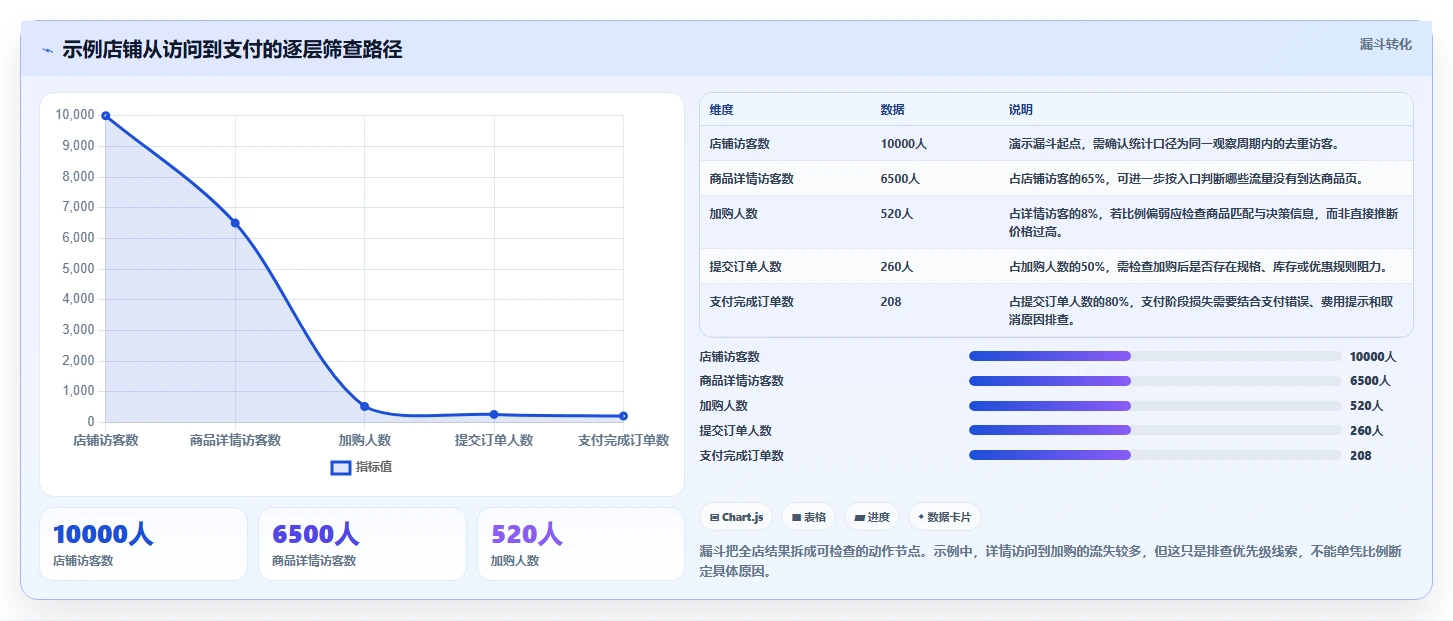
Task: Click the 说明 column header
Action: pos(1020,110)
